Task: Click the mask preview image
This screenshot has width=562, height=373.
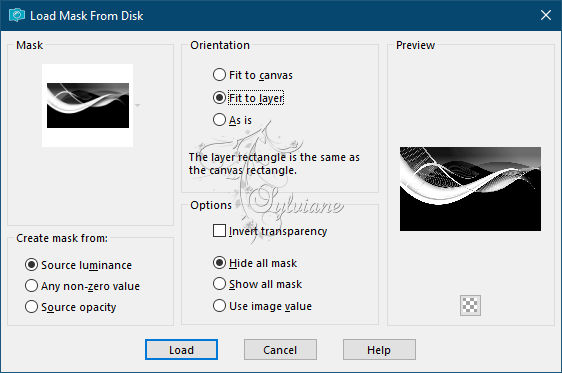Action: coord(470,189)
